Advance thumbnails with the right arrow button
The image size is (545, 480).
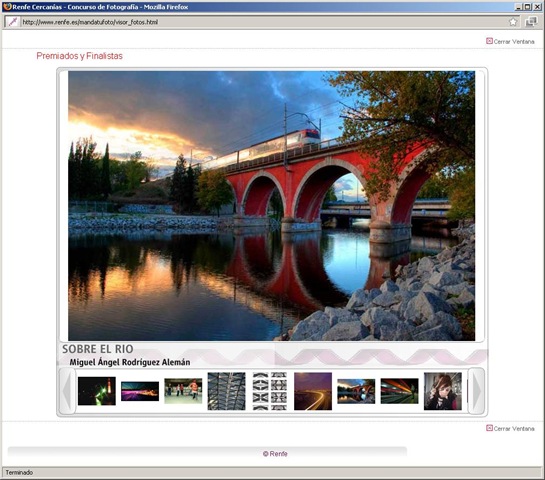click(x=477, y=391)
